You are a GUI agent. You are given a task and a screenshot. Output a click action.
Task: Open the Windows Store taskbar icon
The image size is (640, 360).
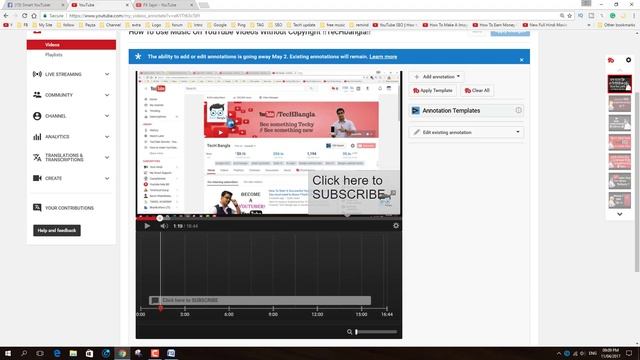click(x=89, y=353)
